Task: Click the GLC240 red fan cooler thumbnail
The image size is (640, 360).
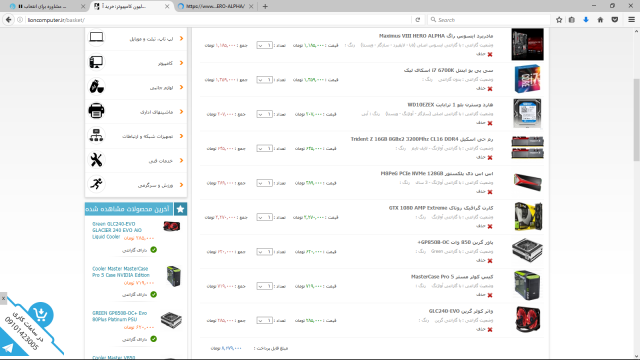Action: coord(527,320)
